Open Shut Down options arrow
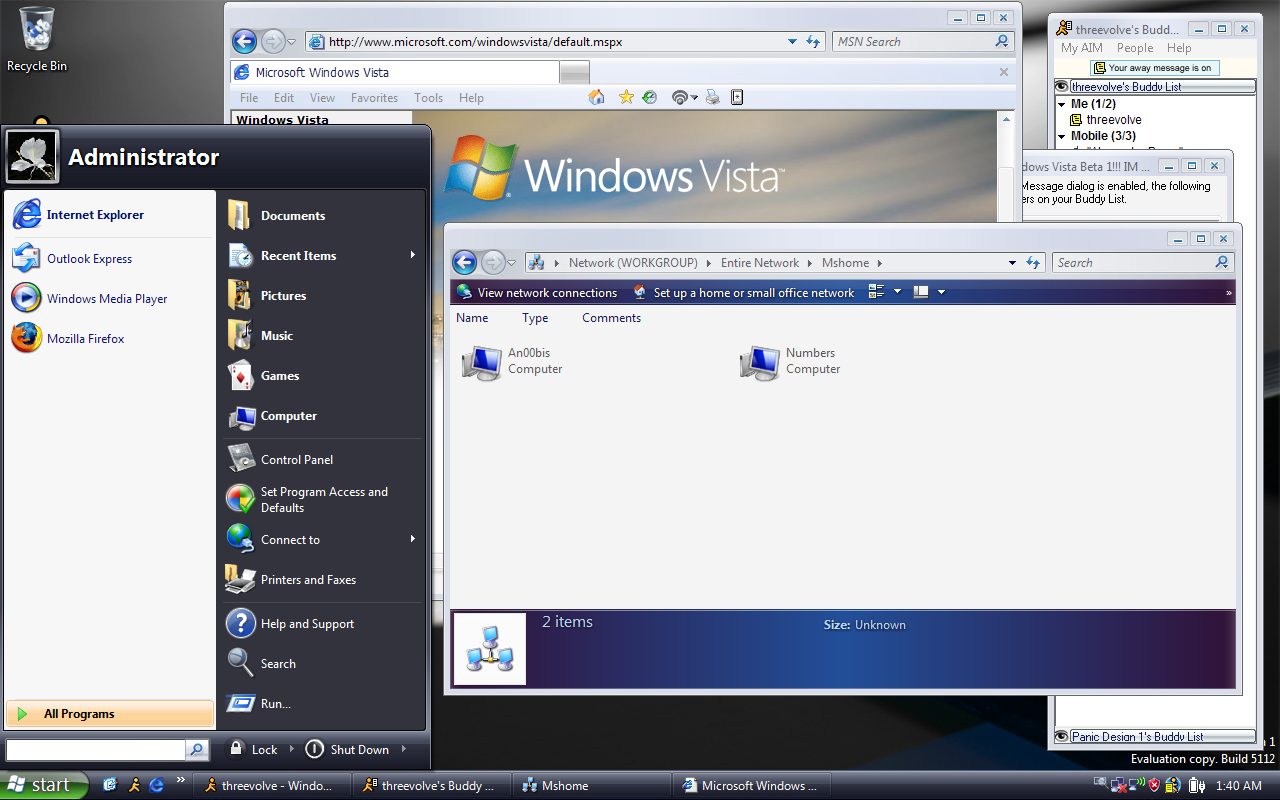This screenshot has height=800, width=1280. 404,749
